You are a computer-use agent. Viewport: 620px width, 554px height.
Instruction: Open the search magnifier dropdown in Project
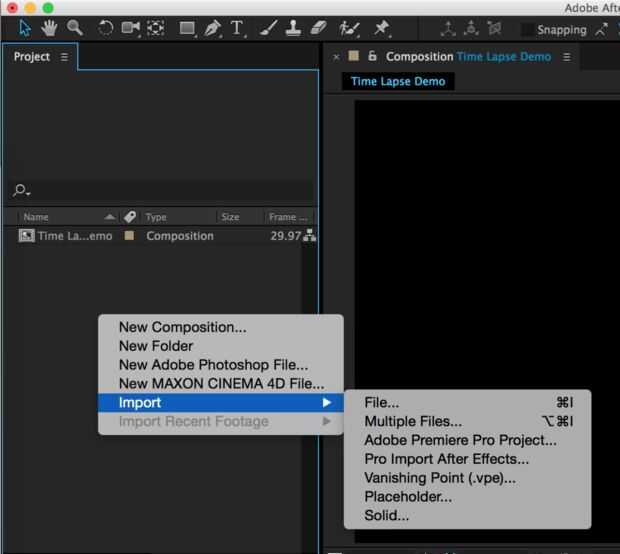click(21, 191)
